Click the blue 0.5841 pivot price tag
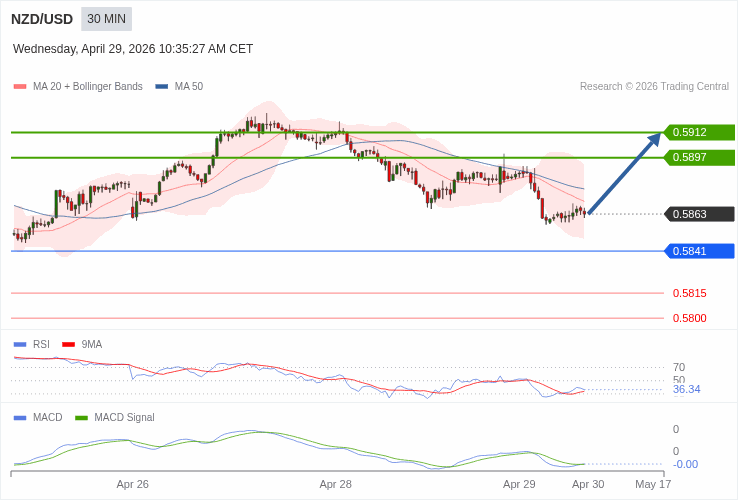738x500 pixels. coord(699,251)
